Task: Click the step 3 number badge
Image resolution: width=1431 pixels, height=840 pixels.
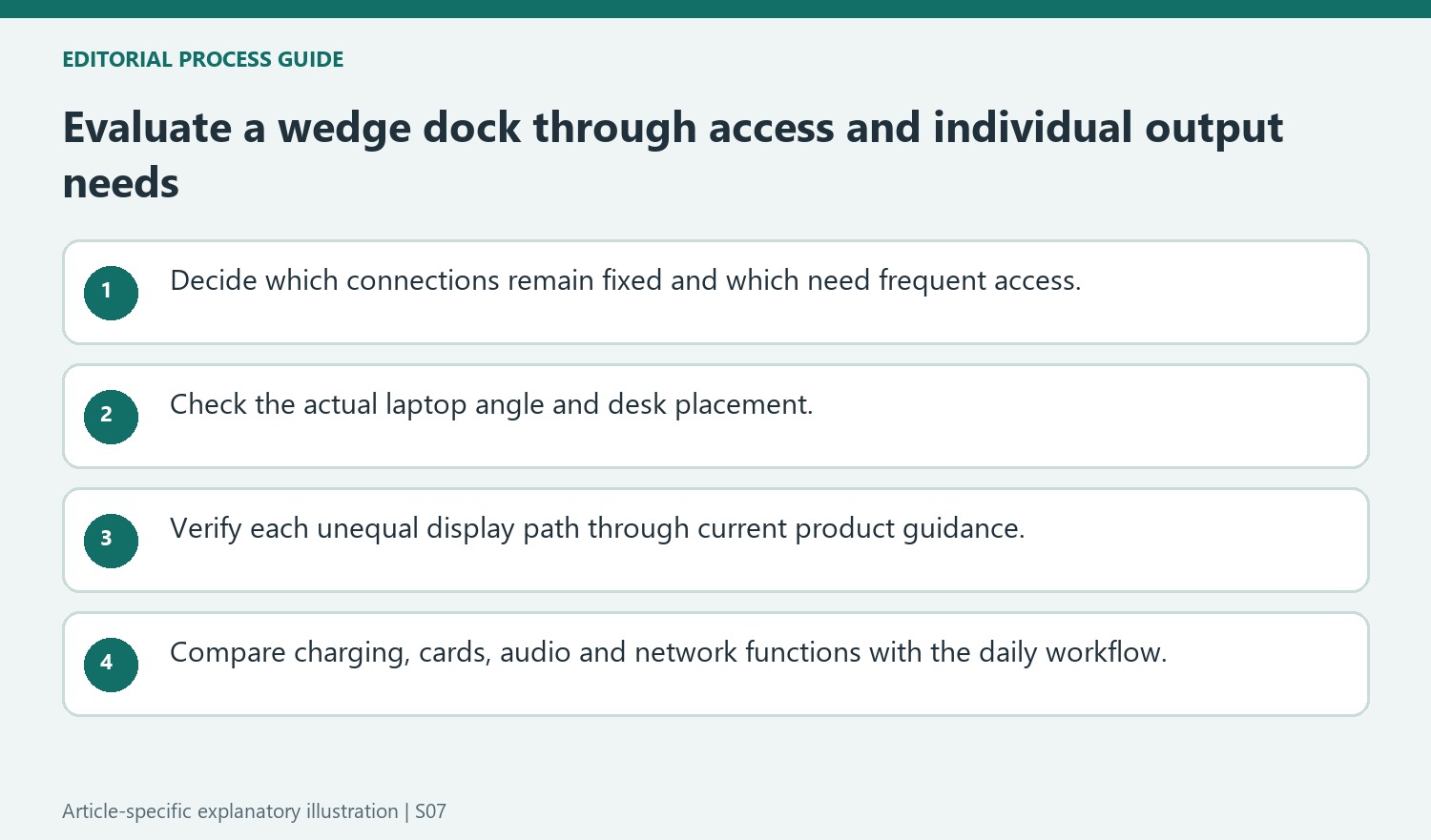Action: (x=111, y=541)
